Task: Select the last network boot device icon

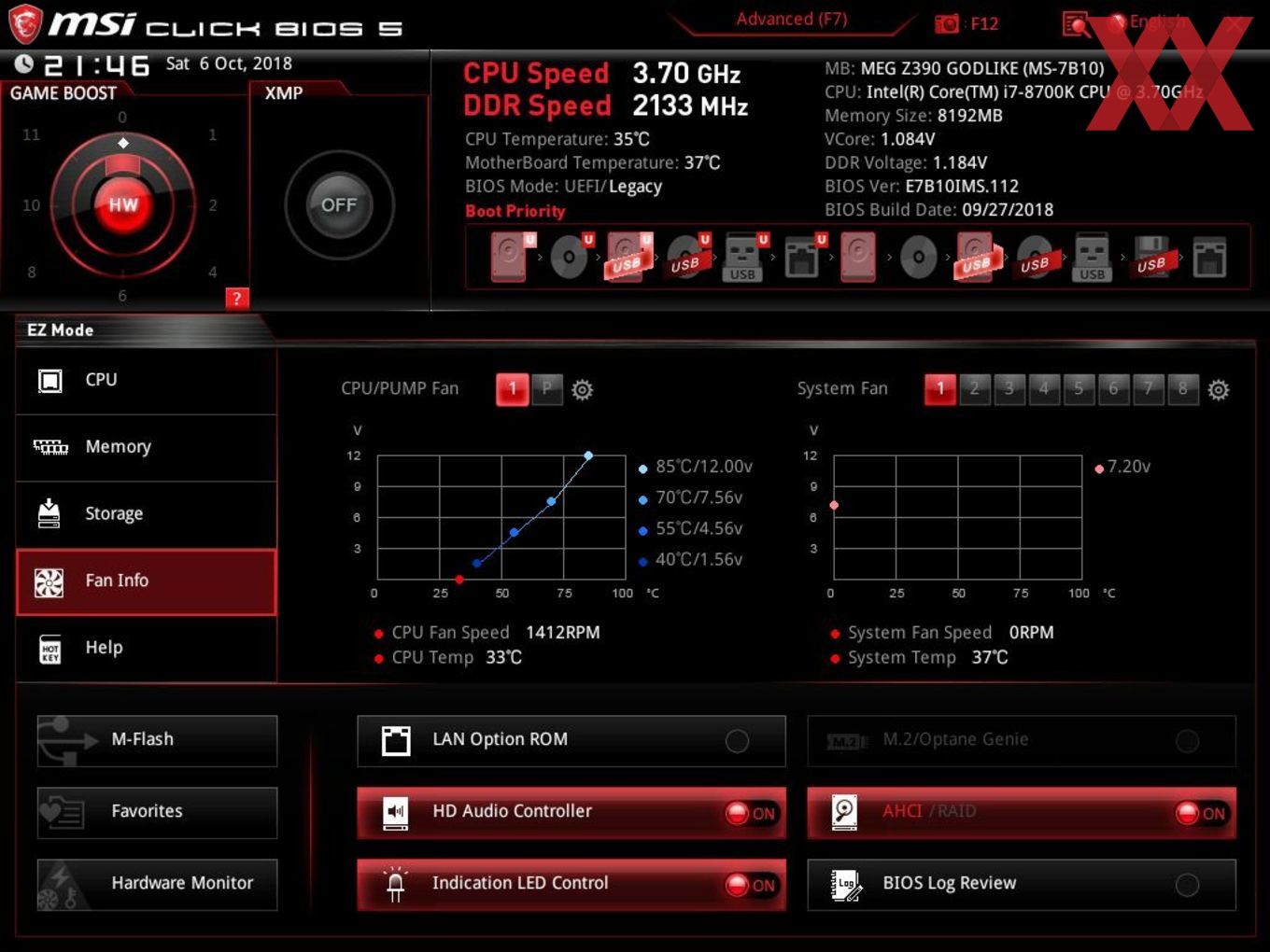Action: click(1210, 258)
